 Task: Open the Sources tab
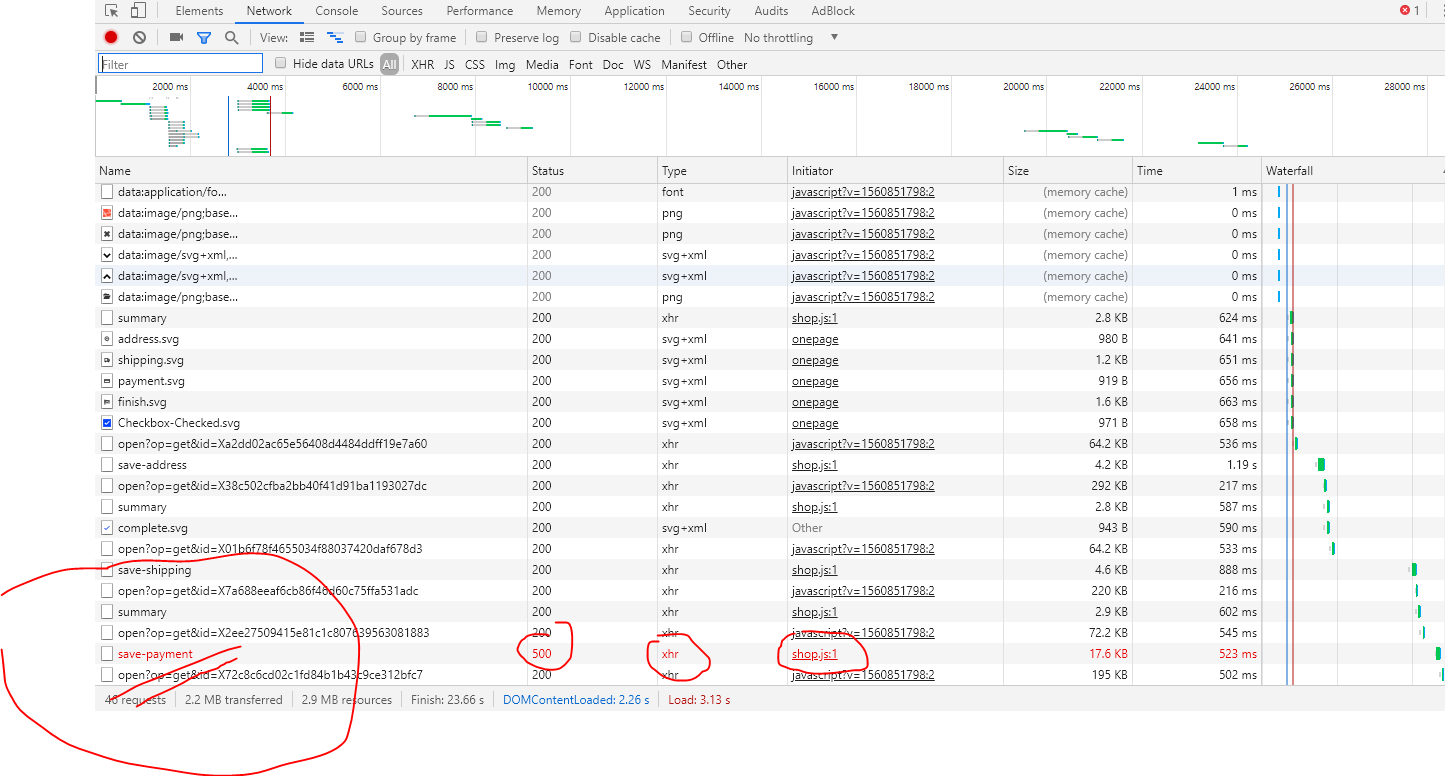pyautogui.click(x=402, y=11)
